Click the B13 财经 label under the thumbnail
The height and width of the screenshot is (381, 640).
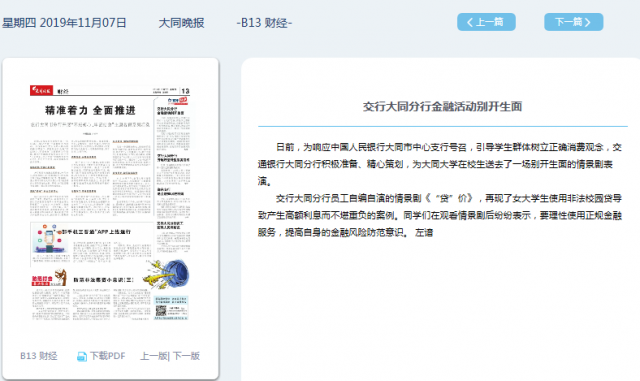[39, 356]
